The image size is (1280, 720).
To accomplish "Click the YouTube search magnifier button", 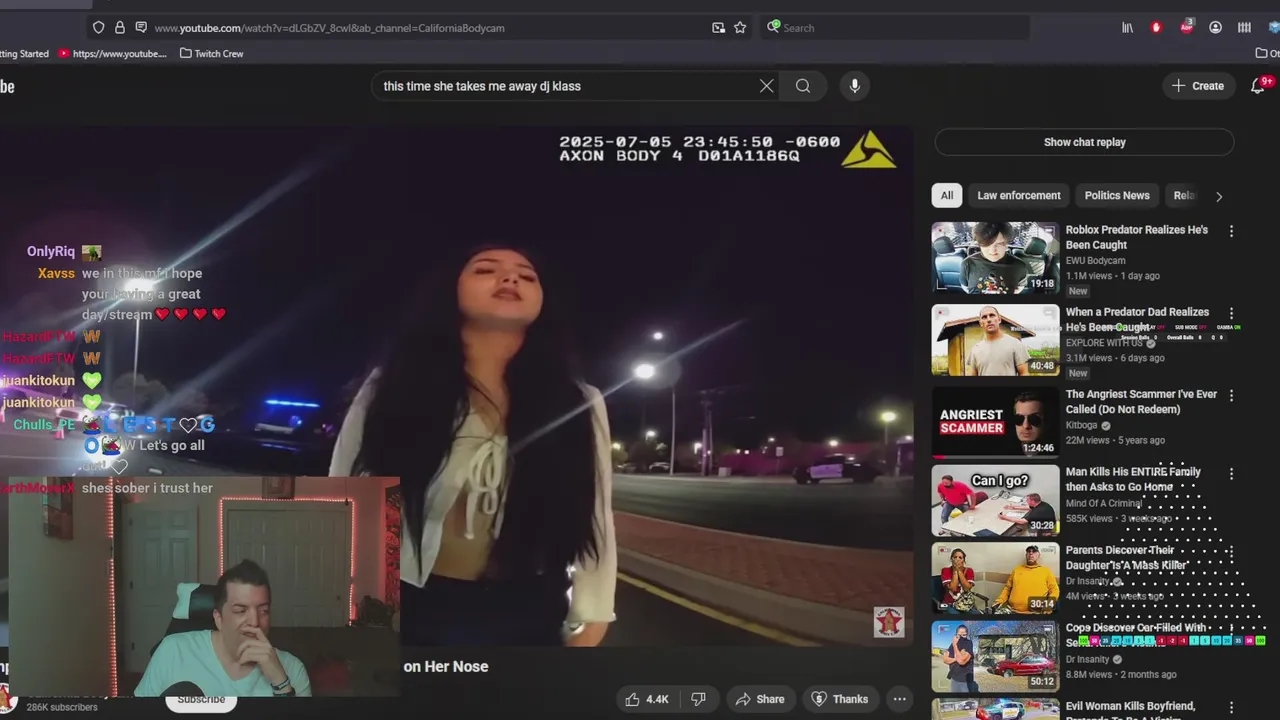I will click(803, 86).
